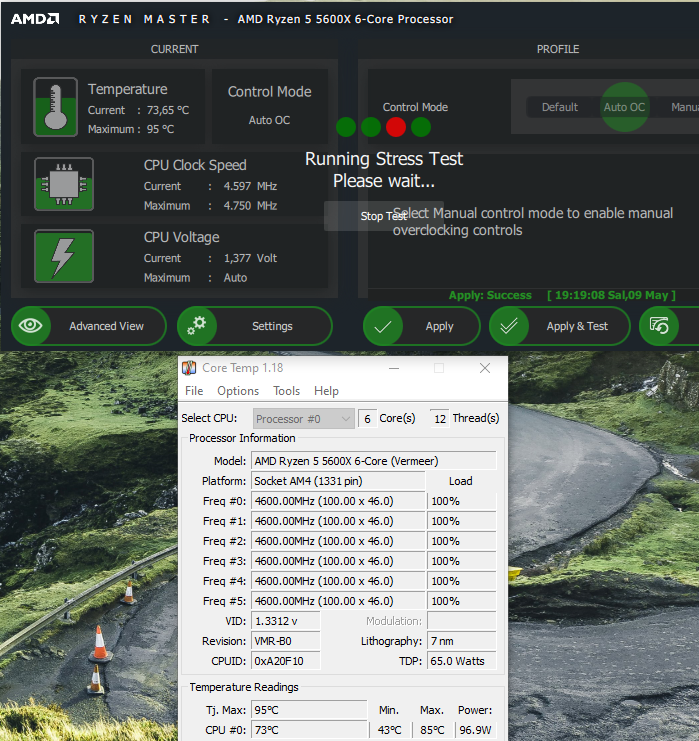Click the double-checkmark icon on Apply & Test

coord(509,326)
